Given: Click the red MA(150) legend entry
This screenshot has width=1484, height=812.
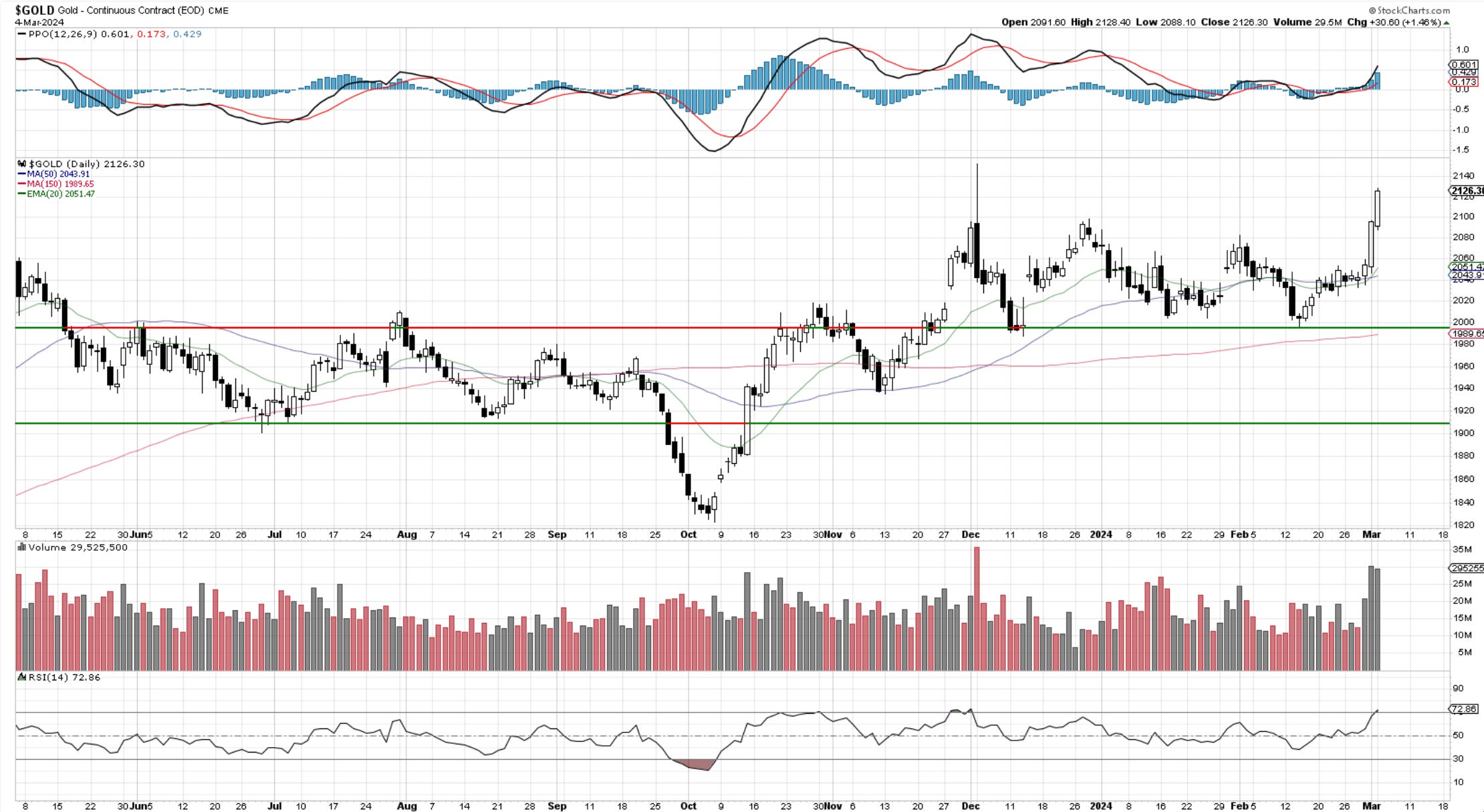Looking at the screenshot, I should (55, 184).
